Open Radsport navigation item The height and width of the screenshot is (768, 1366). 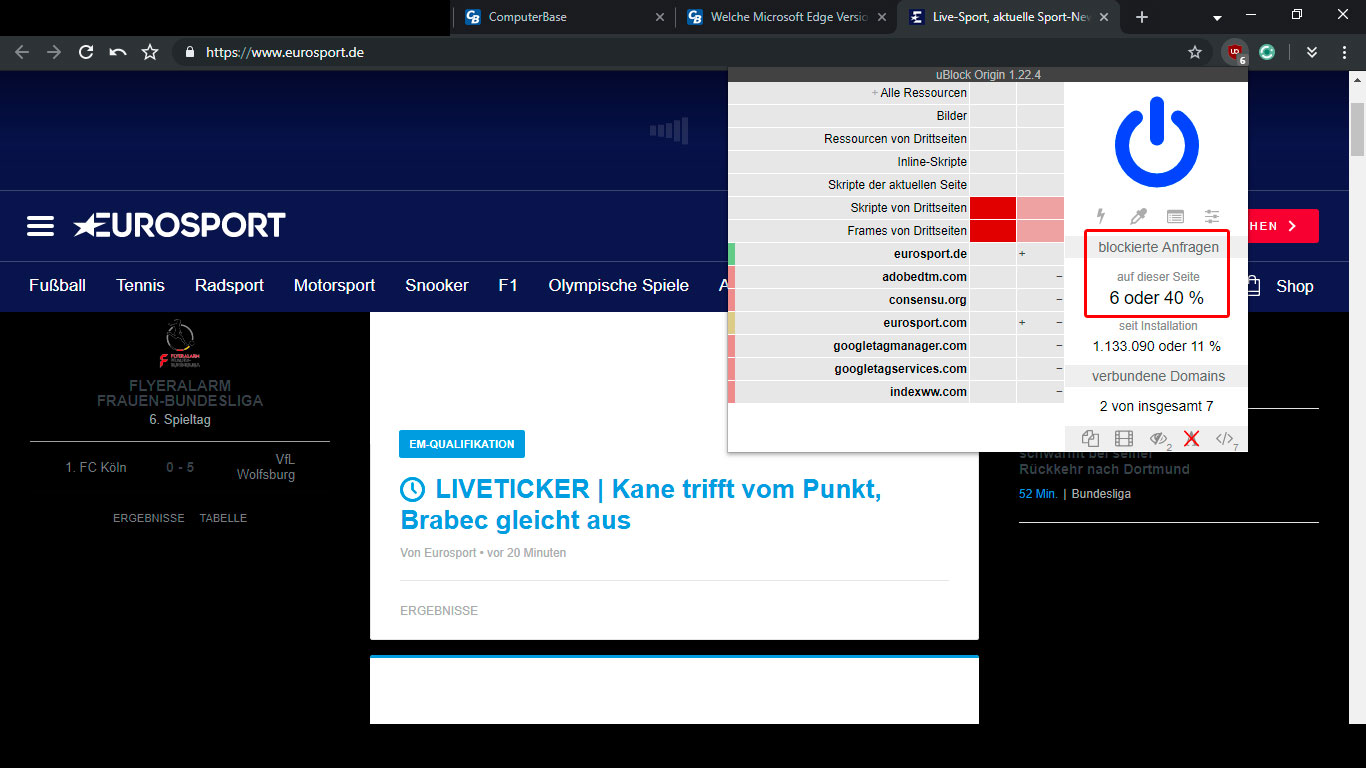229,285
